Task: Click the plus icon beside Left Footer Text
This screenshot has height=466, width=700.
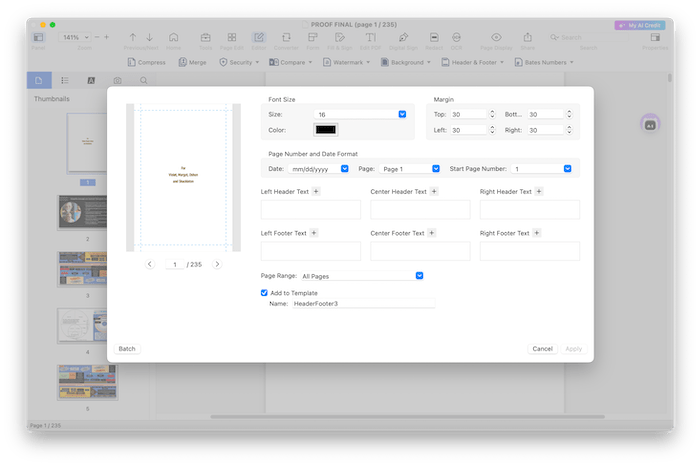Action: point(314,233)
